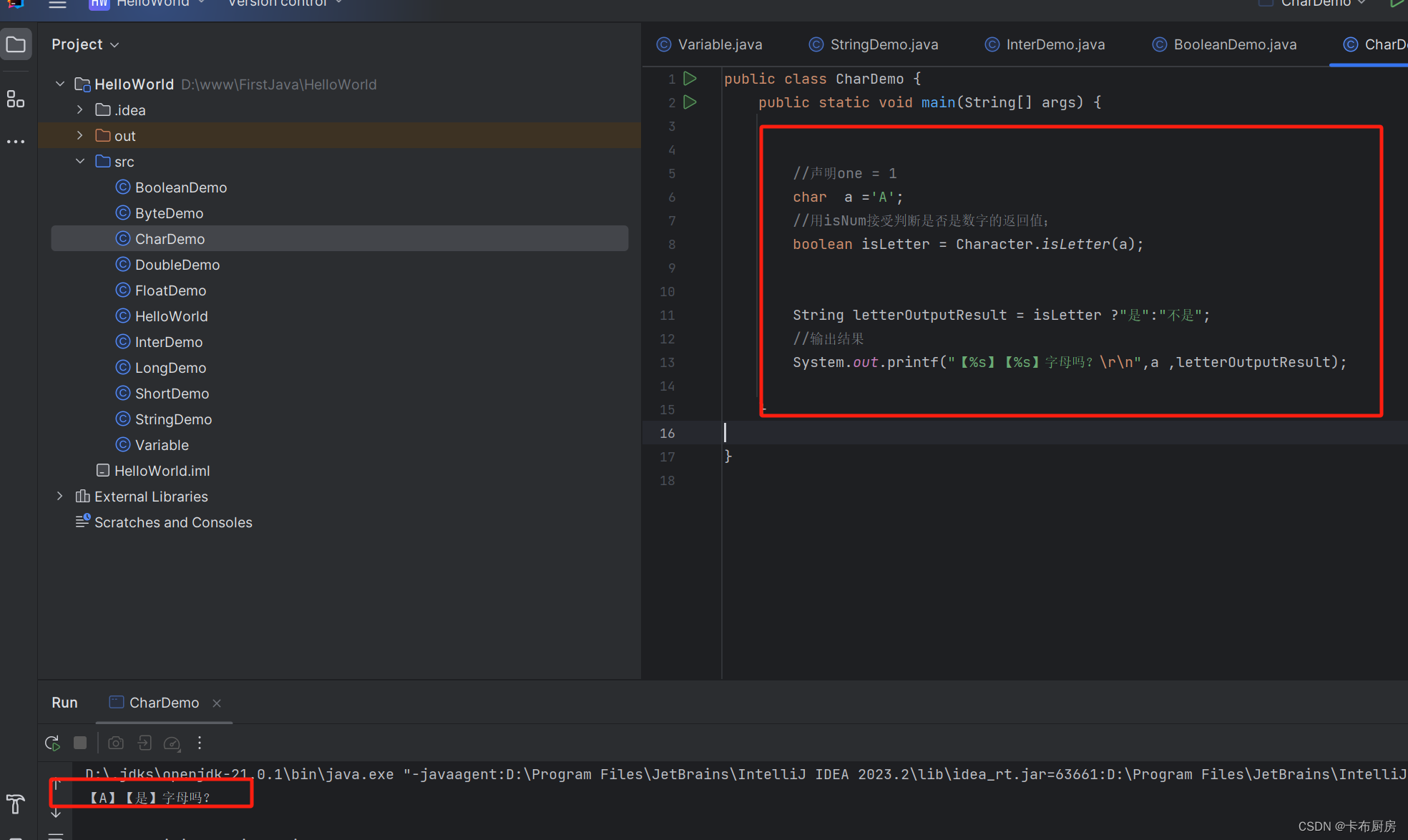Image resolution: width=1408 pixels, height=840 pixels.
Task: Close the CharDemo run tab
Action: [217, 703]
